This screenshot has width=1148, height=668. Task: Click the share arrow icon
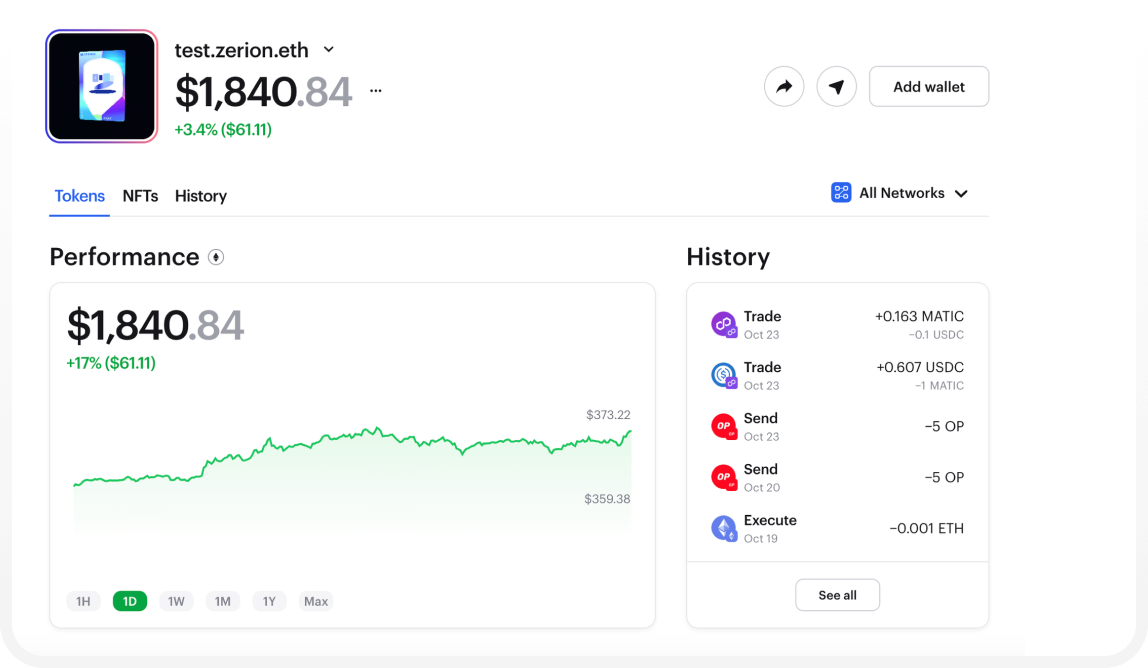(x=784, y=86)
